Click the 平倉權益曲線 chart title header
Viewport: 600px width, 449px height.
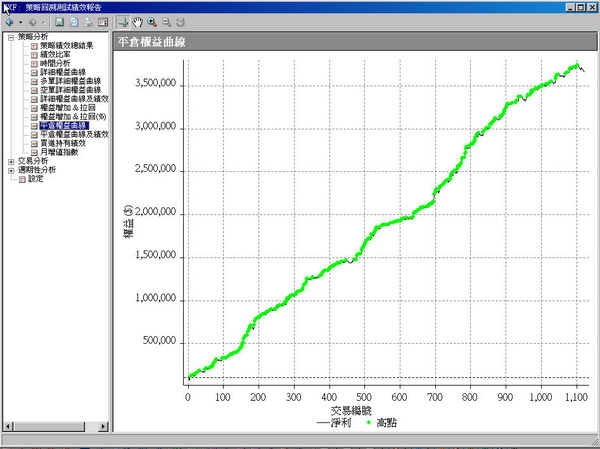151,42
